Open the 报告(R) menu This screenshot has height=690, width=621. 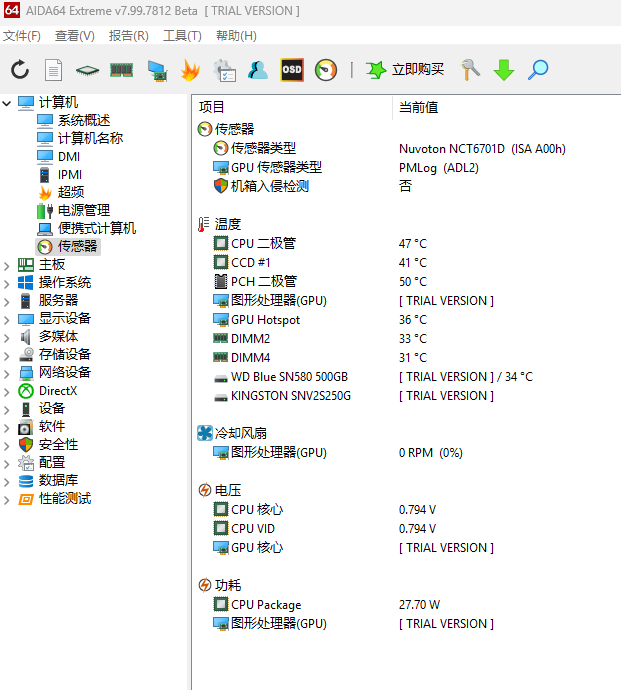click(129, 36)
